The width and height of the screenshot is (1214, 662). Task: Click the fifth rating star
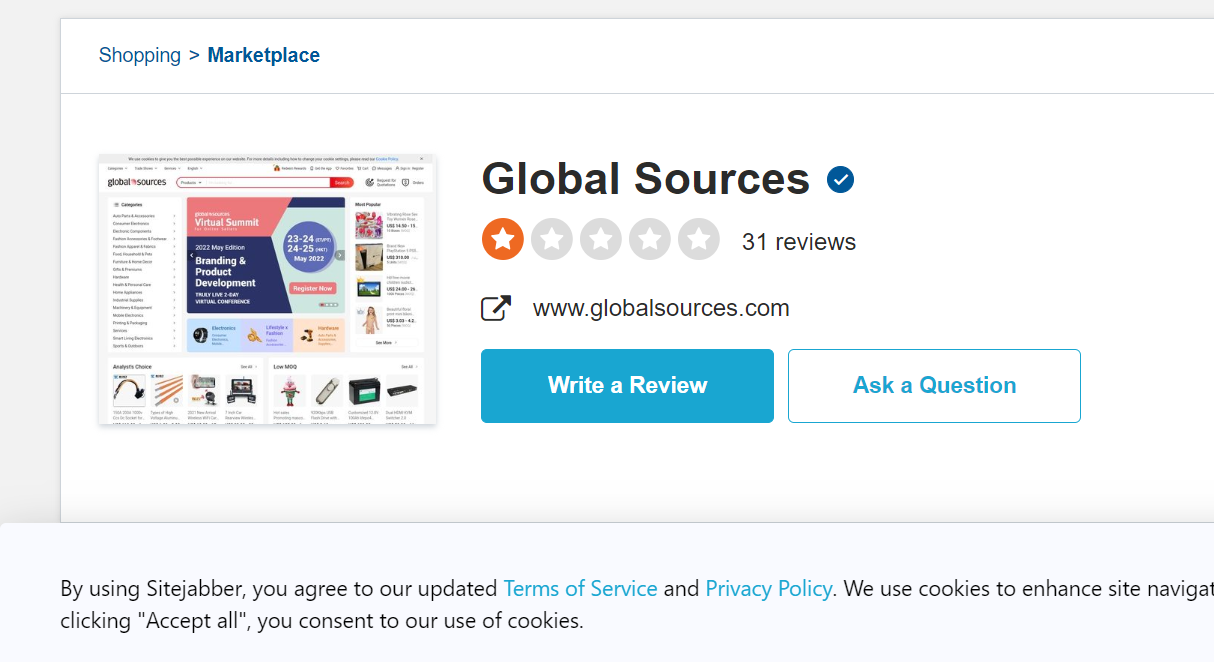pos(699,239)
